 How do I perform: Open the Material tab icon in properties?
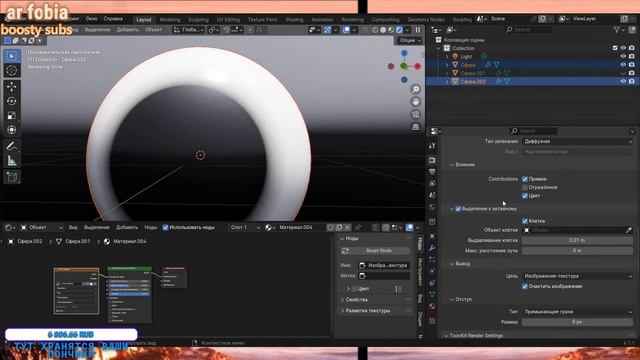coord(432,306)
